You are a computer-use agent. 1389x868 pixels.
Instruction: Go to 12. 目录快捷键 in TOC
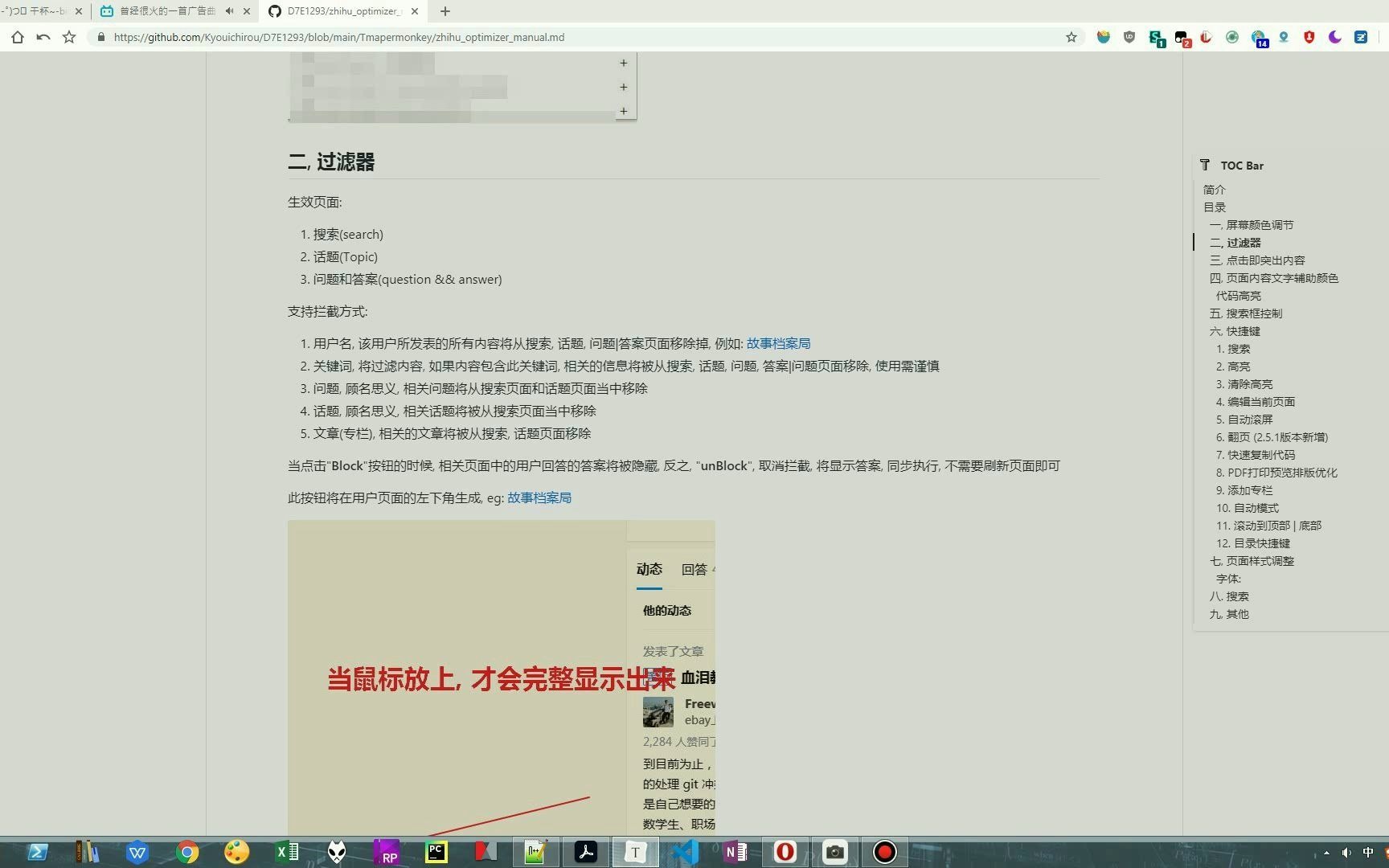[x=1253, y=543]
